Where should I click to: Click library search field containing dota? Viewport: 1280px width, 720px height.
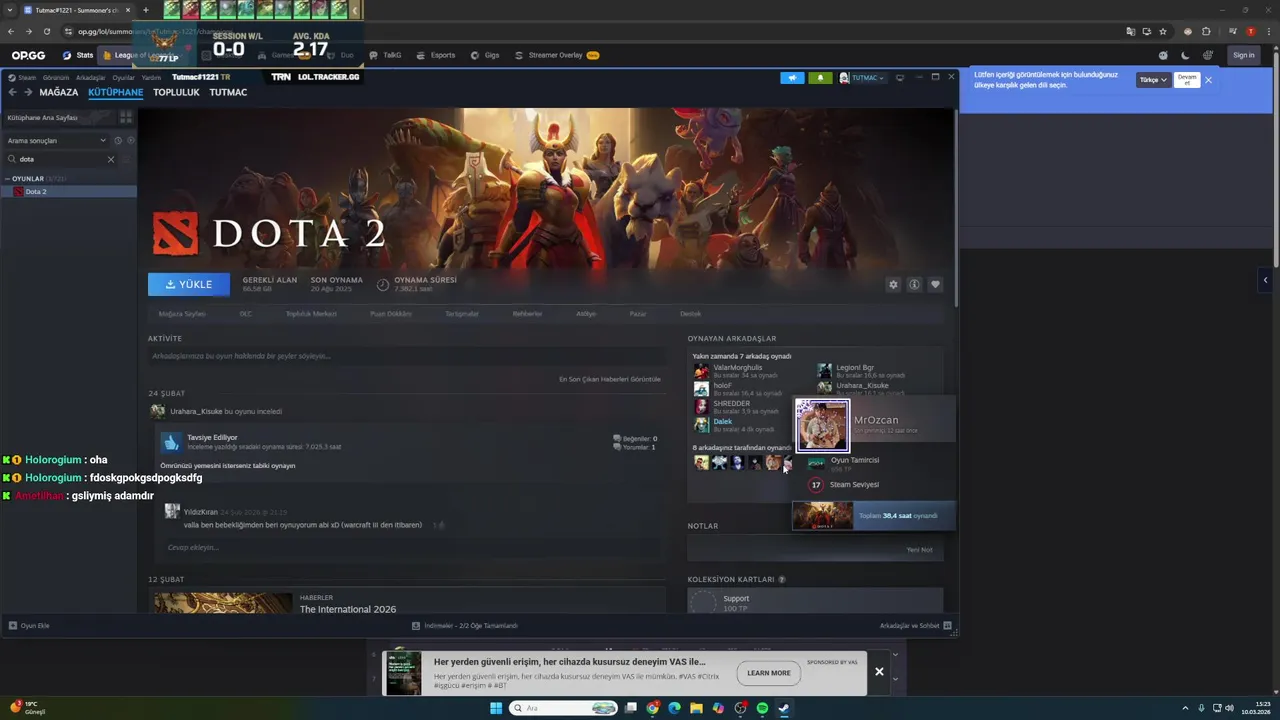coord(60,159)
